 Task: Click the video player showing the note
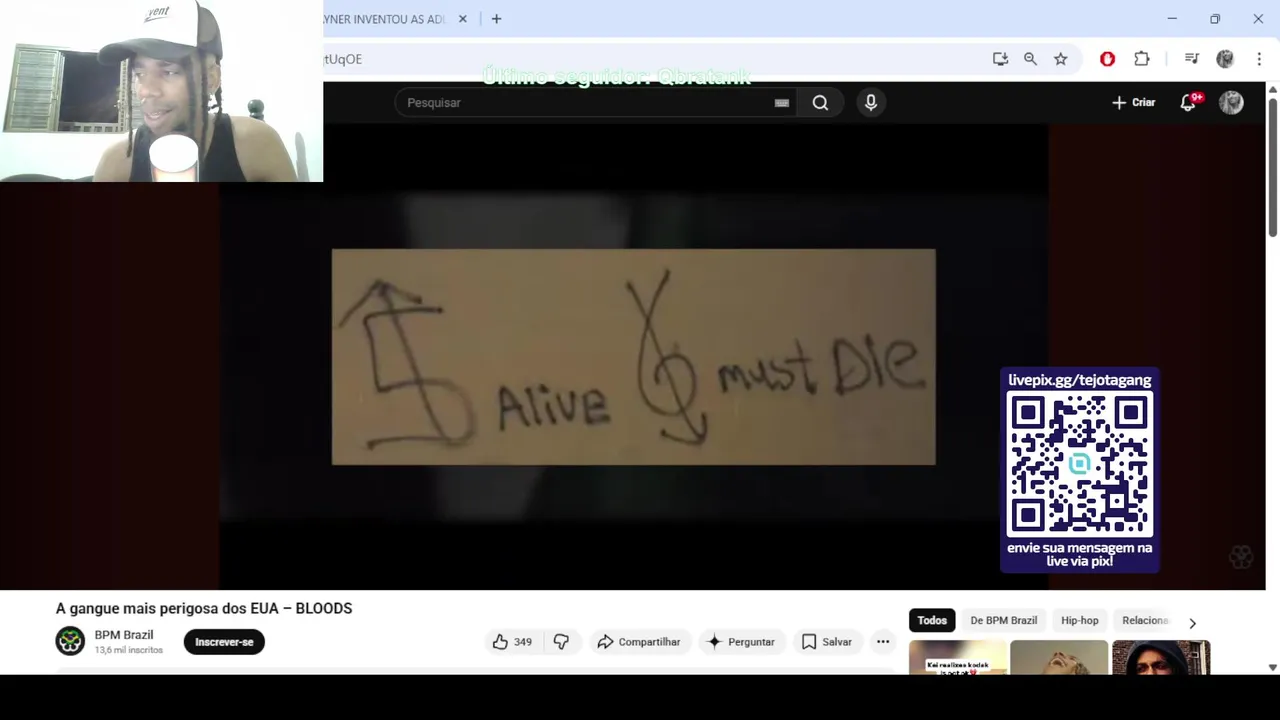pos(634,356)
